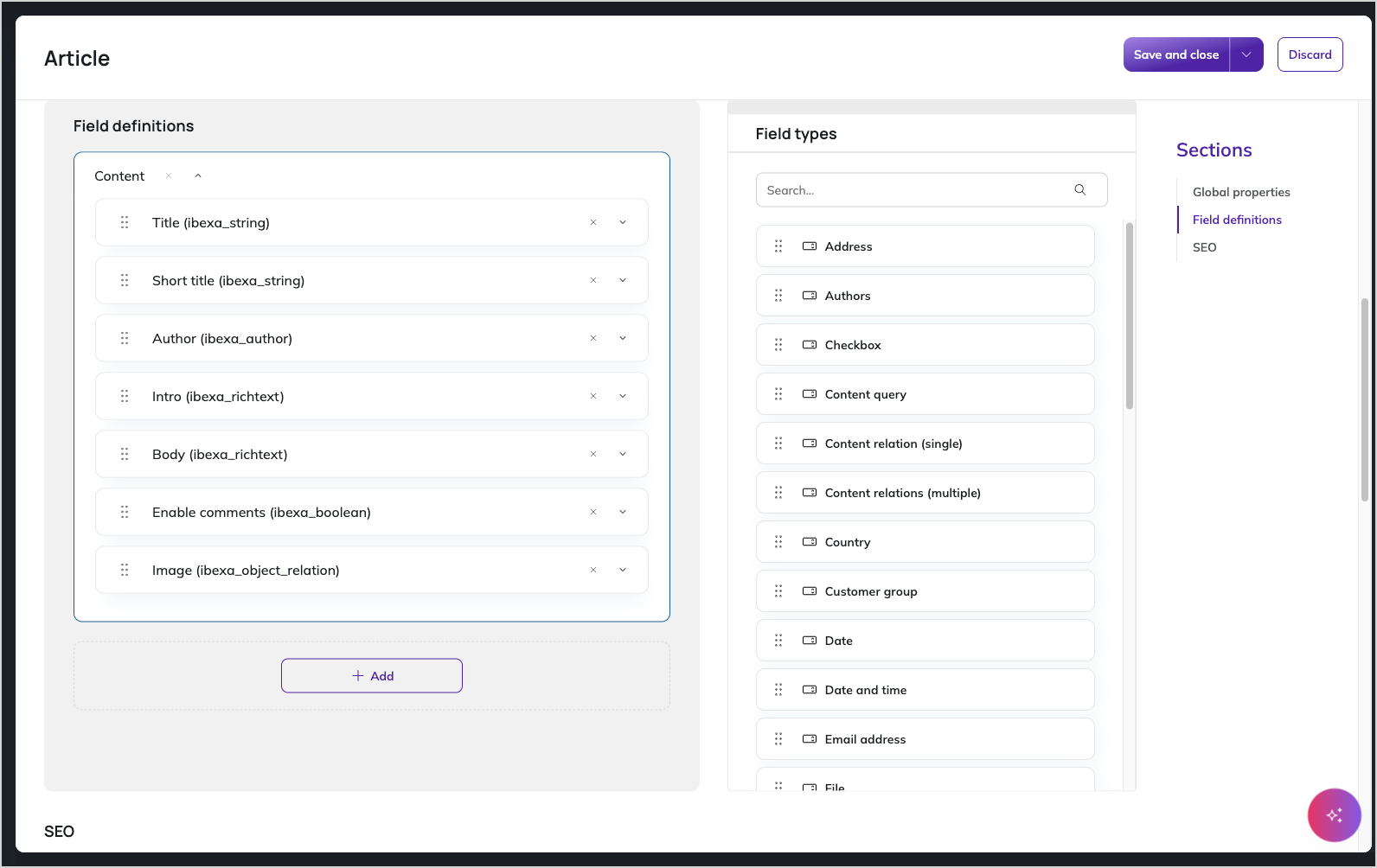The height and width of the screenshot is (868, 1377).
Task: Click the Add field group button
Action: pyautogui.click(x=372, y=676)
